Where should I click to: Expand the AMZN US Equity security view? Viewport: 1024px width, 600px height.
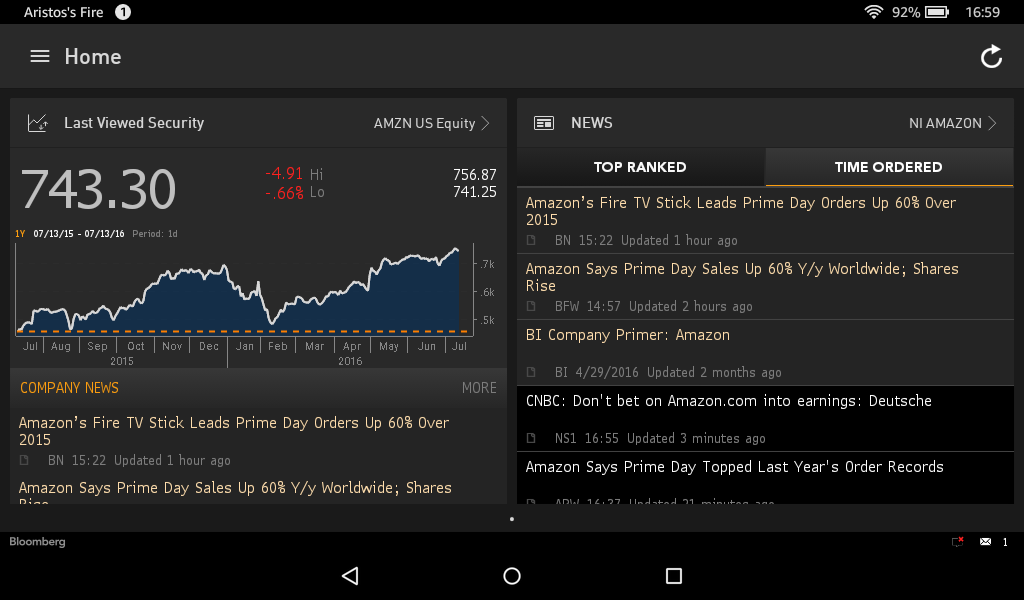[432, 122]
